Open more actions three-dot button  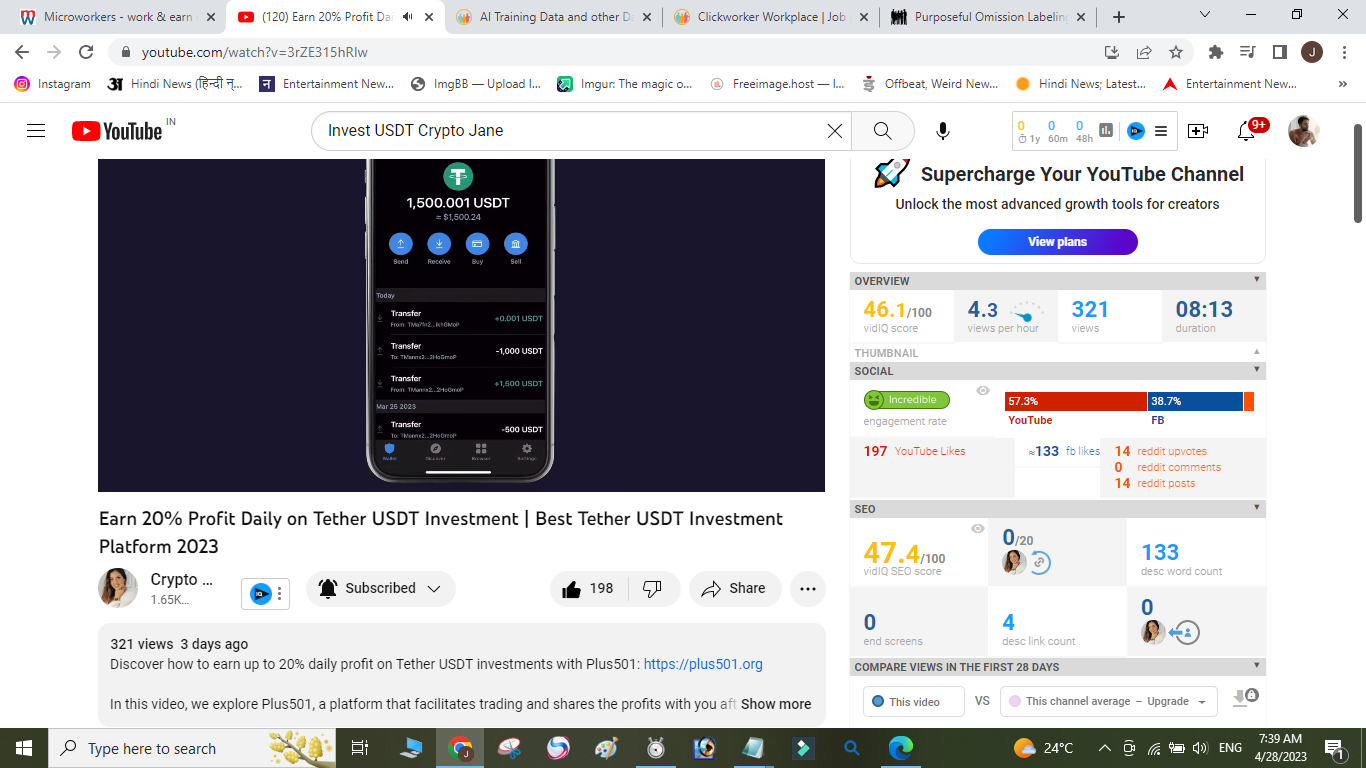pyautogui.click(x=808, y=589)
